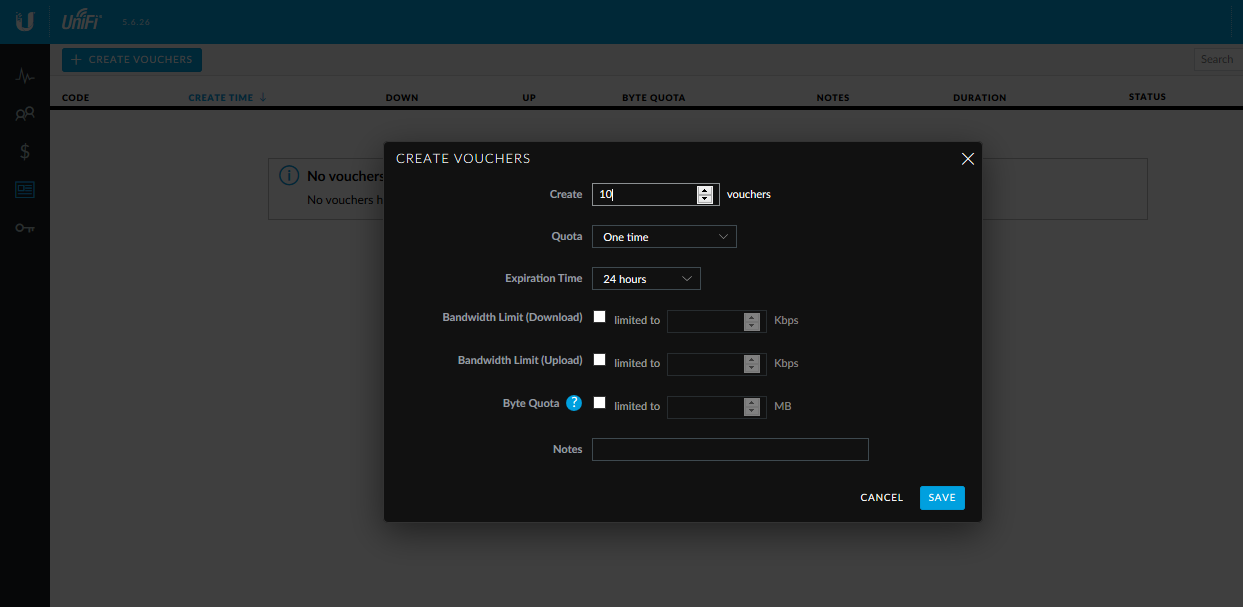Sort by the Create Time column header
Image resolution: width=1243 pixels, height=607 pixels.
pos(227,98)
